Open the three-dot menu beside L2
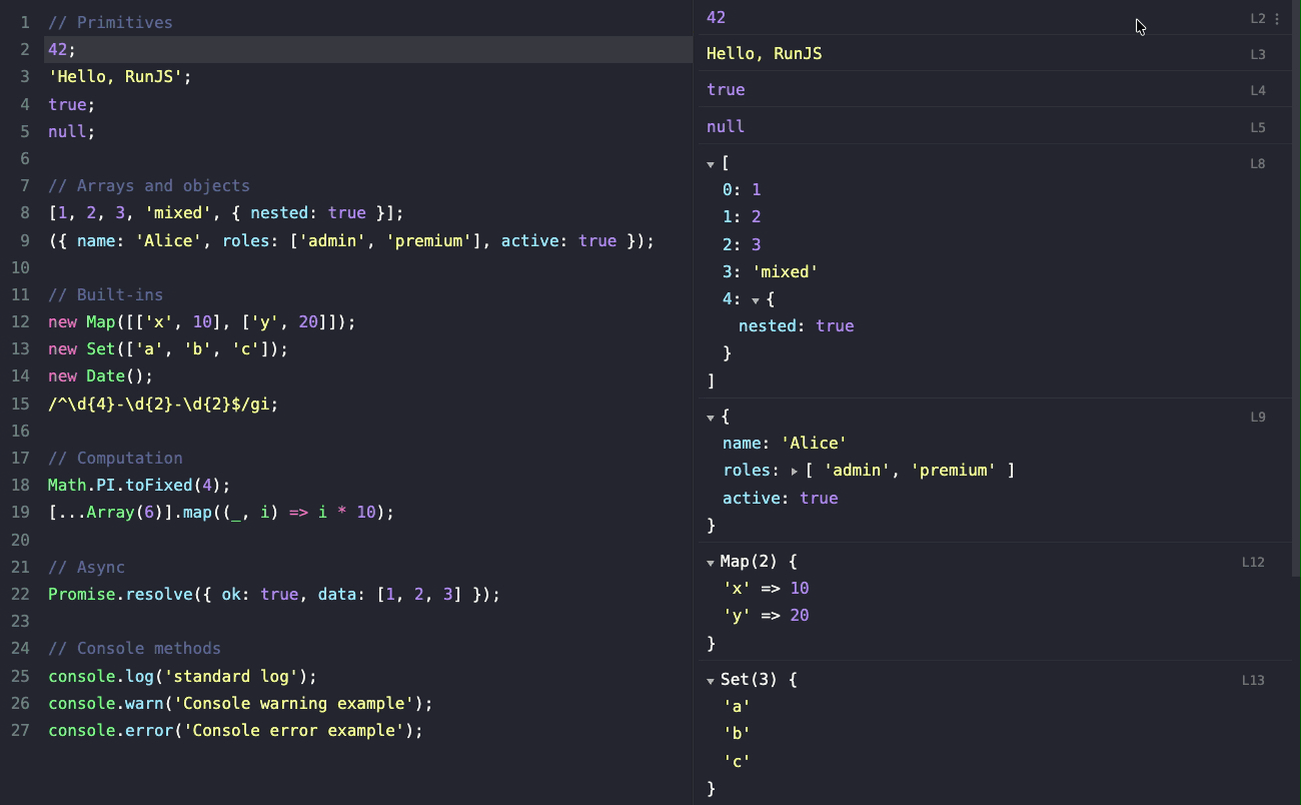 pyautogui.click(x=1277, y=19)
